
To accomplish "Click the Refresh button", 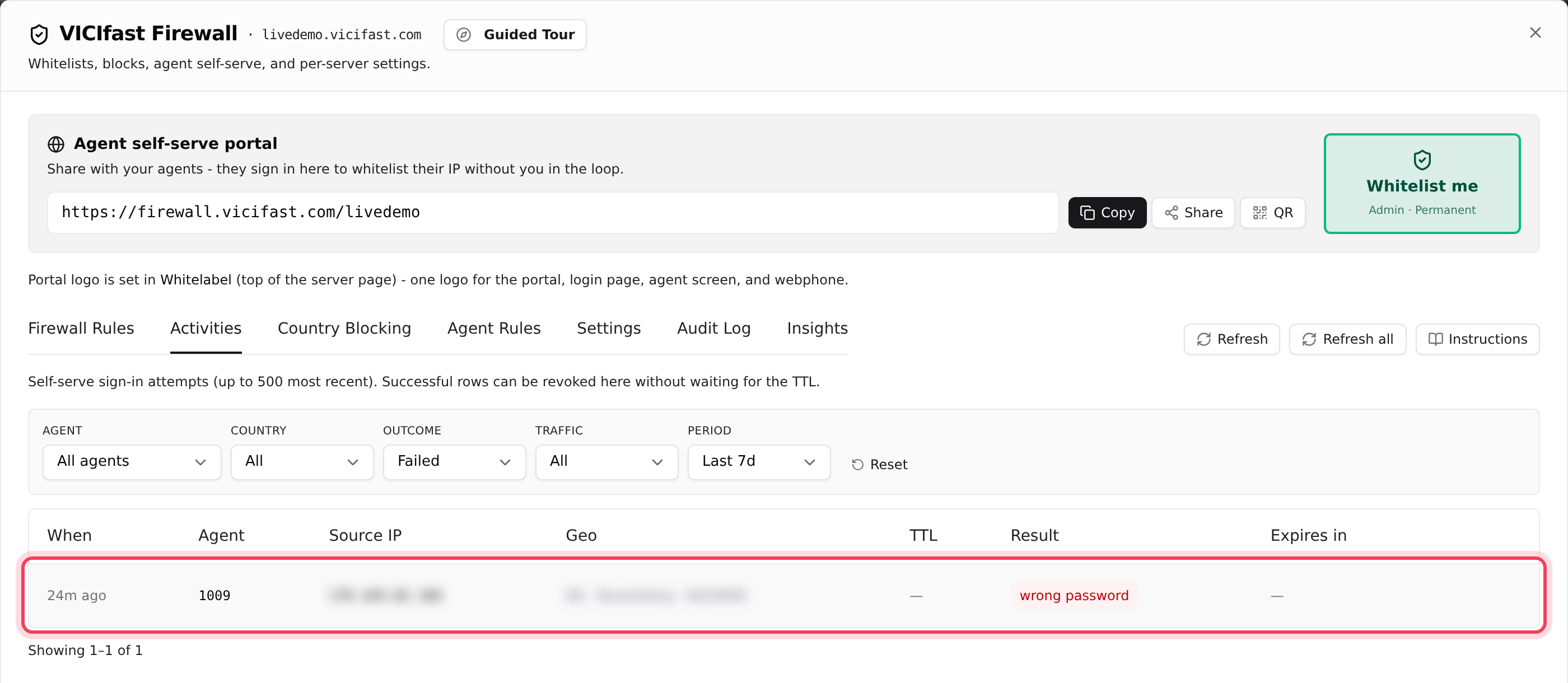I will (1231, 339).
